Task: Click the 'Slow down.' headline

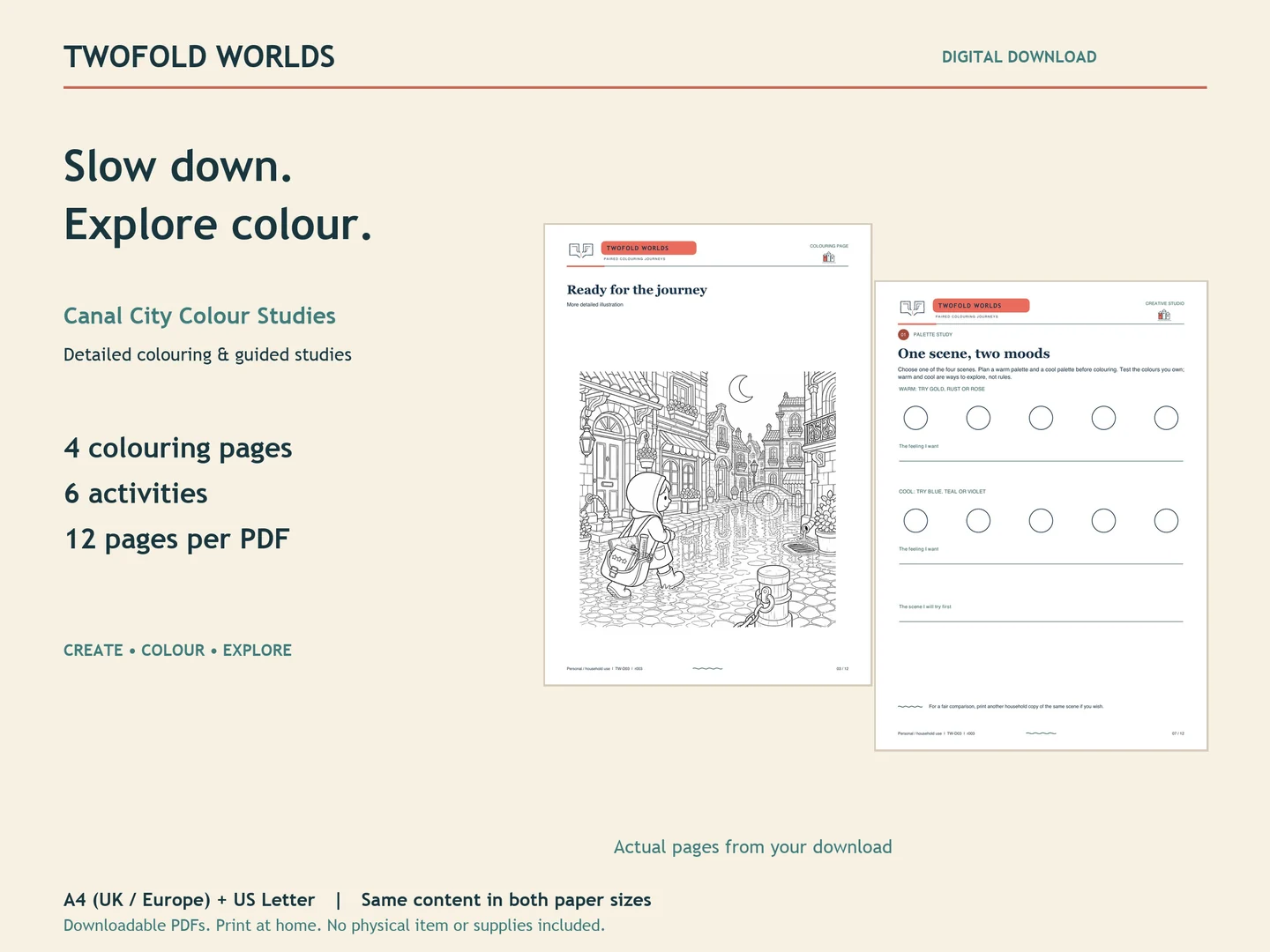Action: (178, 167)
